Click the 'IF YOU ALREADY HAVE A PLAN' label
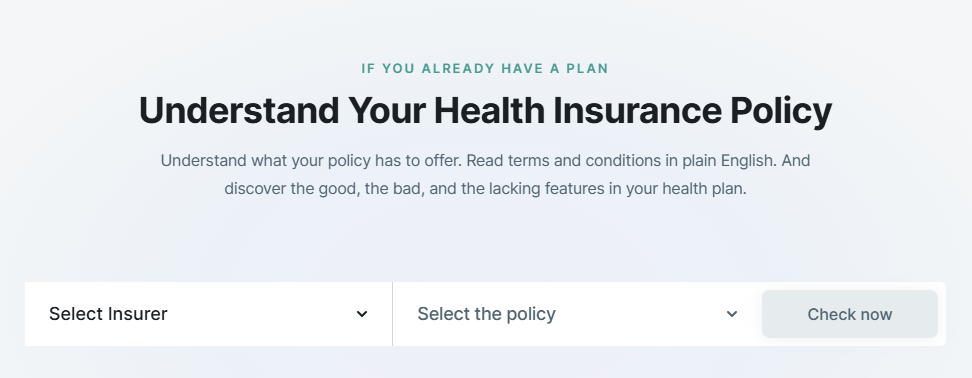972x378 pixels. [485, 68]
